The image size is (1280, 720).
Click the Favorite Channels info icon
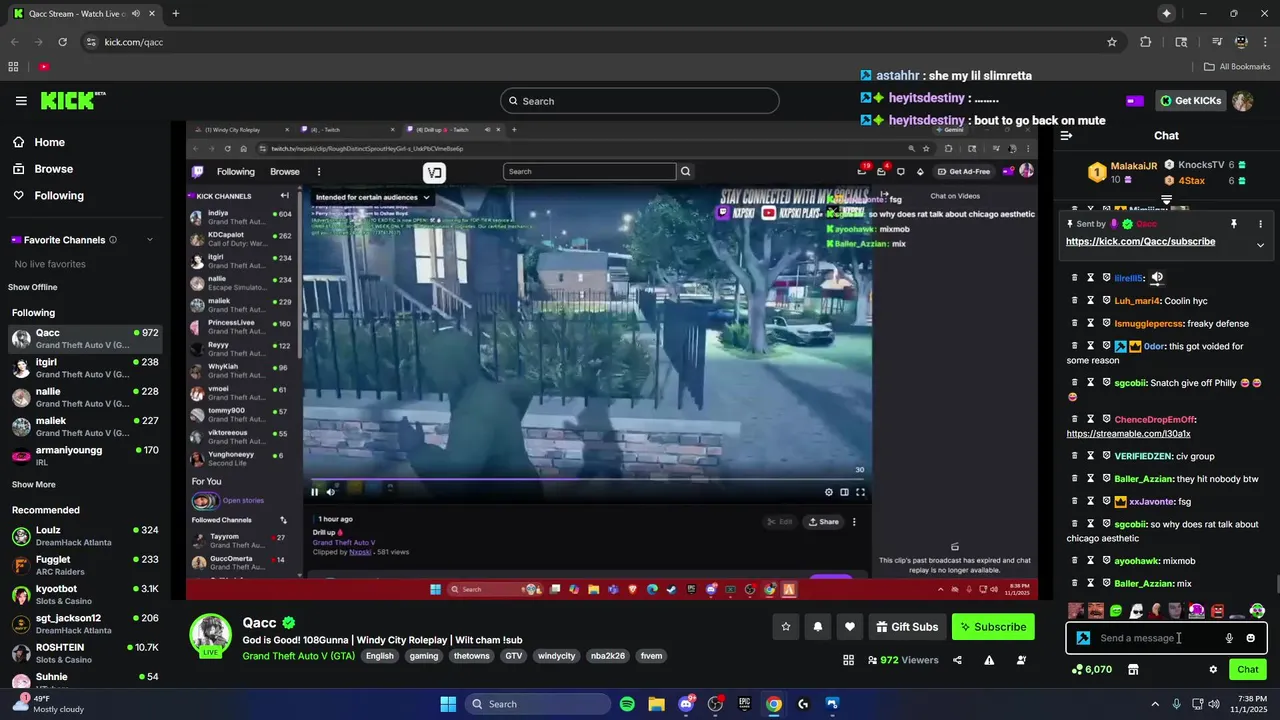pyautogui.click(x=113, y=240)
